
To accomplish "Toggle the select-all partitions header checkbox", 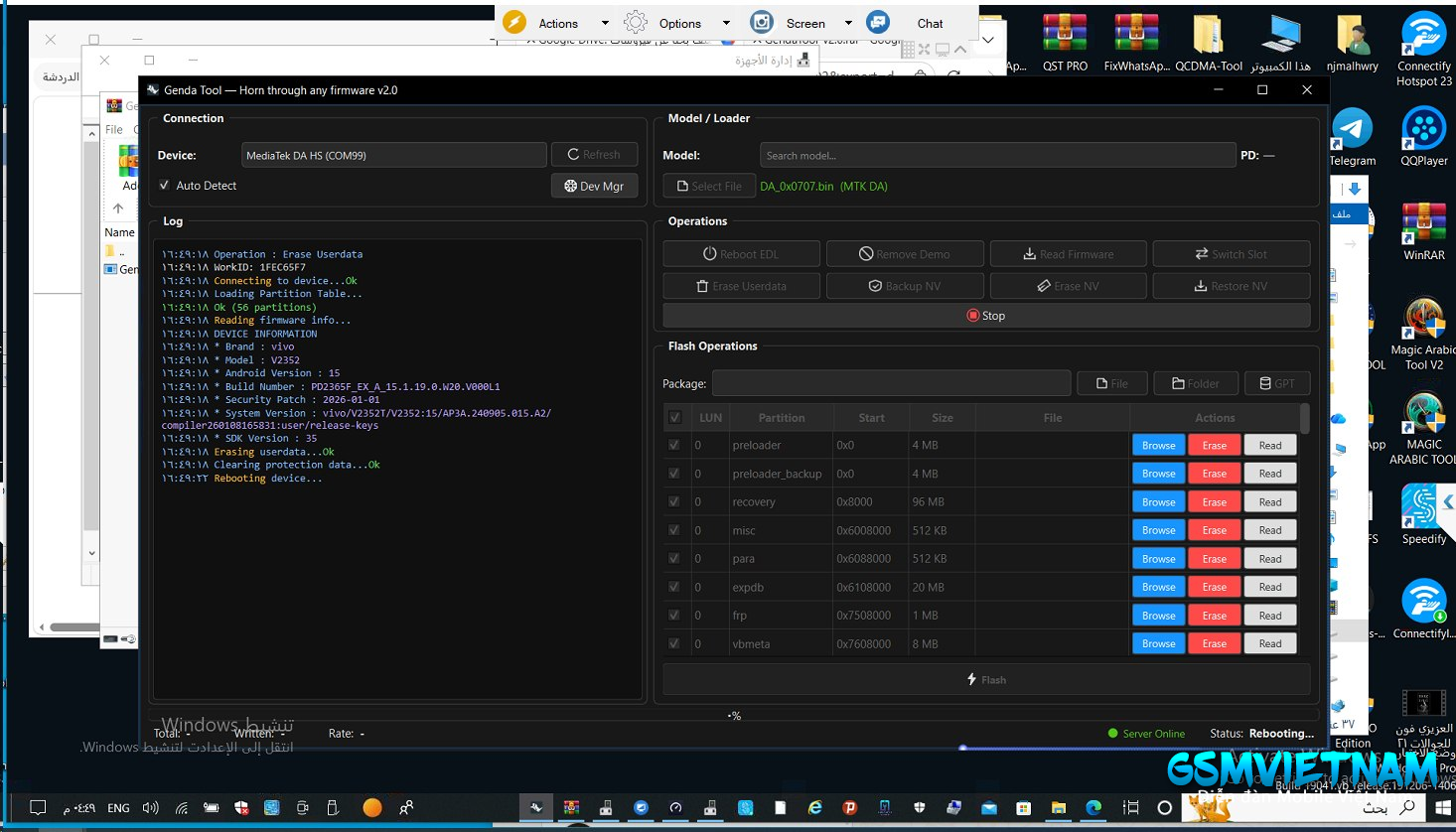I will [675, 418].
